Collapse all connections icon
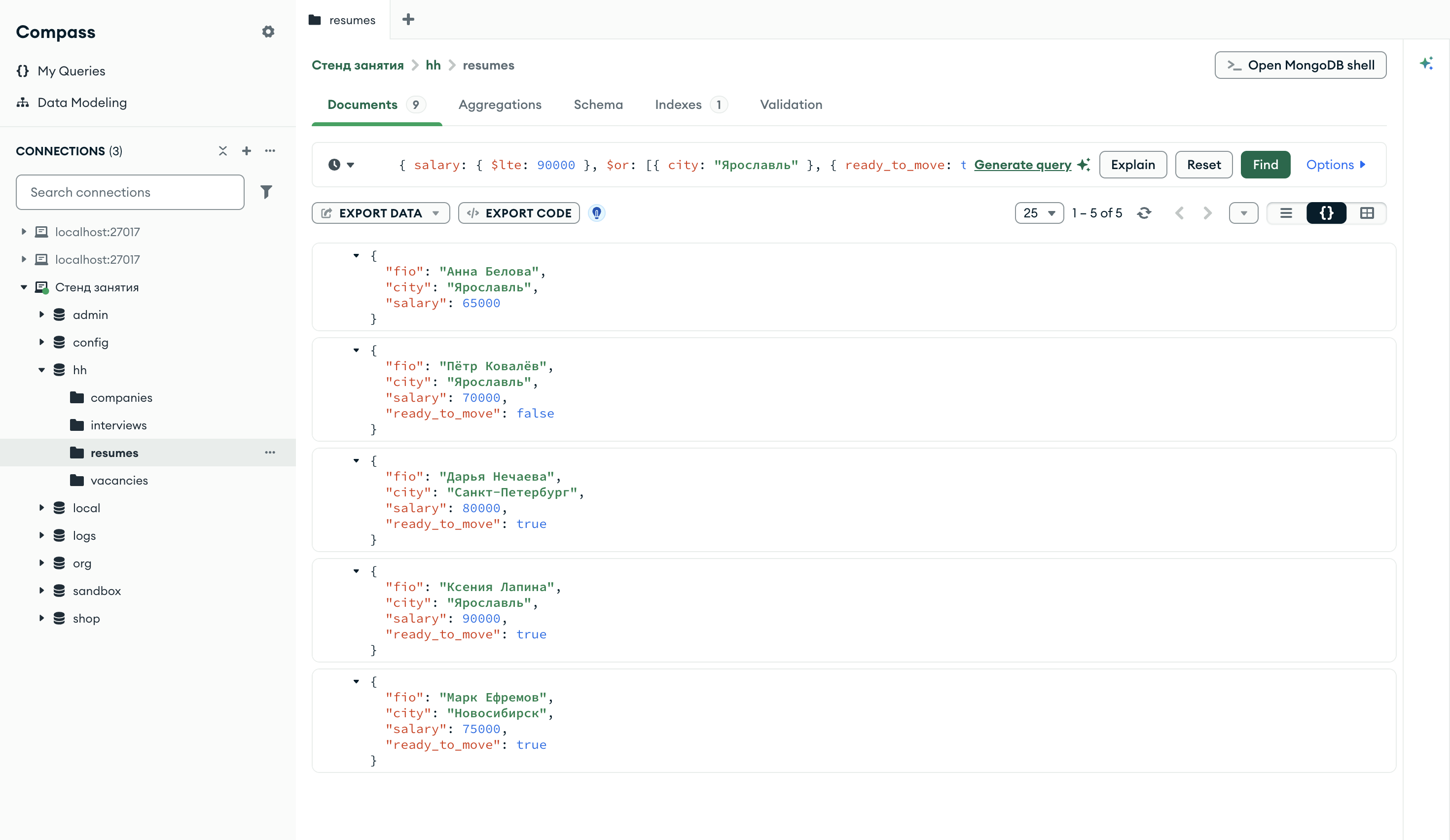Image resolution: width=1450 pixels, height=840 pixels. click(x=223, y=151)
